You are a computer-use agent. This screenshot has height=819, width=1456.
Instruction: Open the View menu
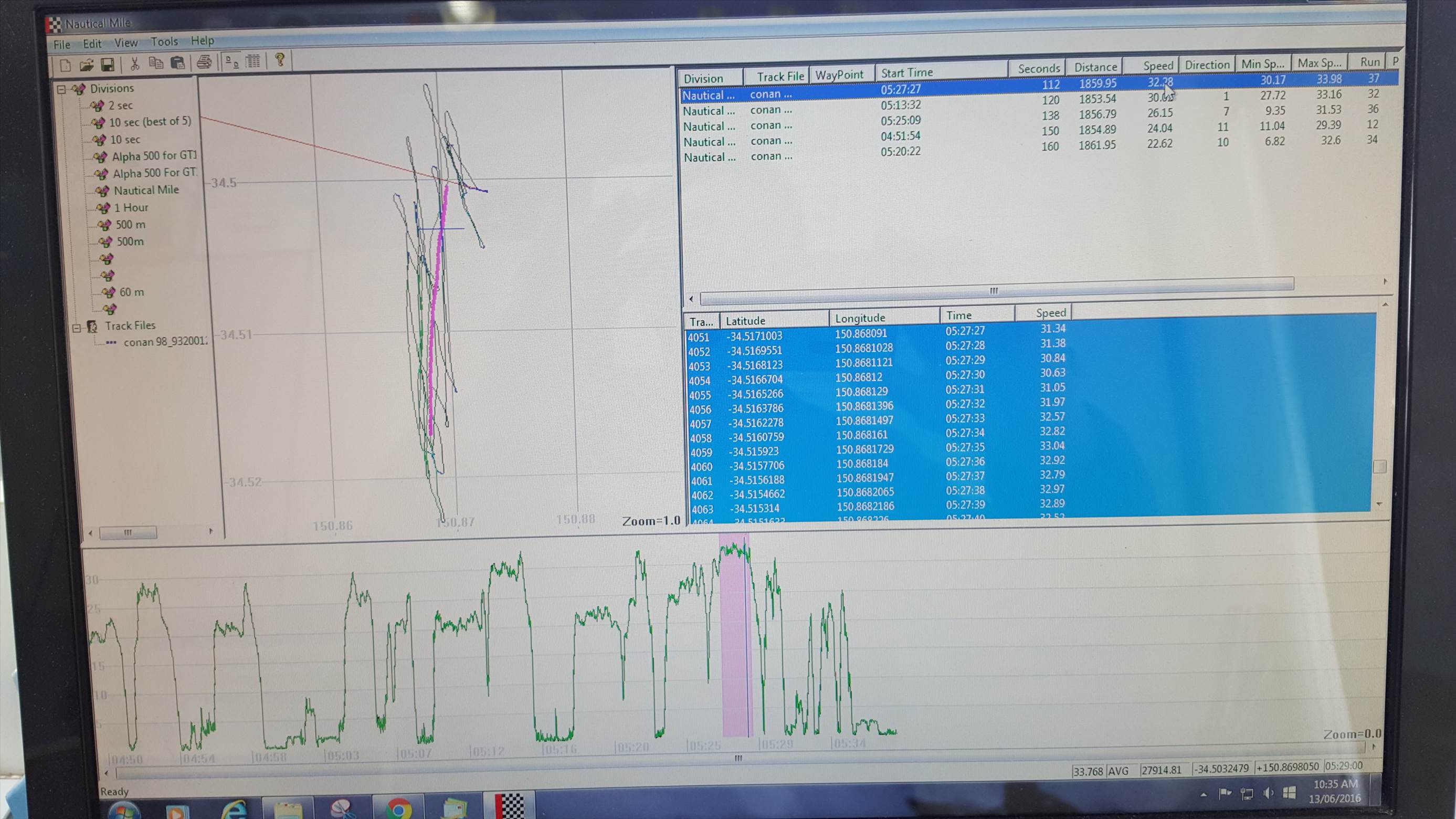(125, 43)
